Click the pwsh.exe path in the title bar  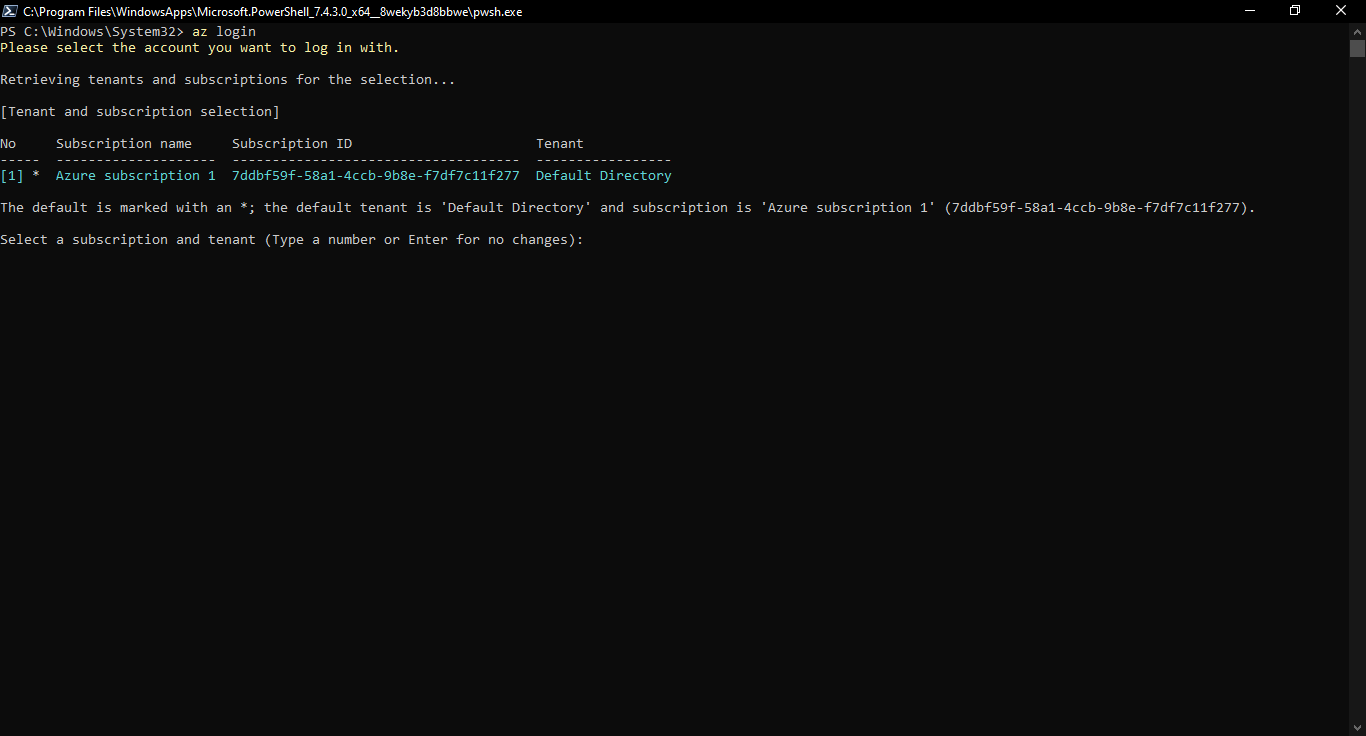[x=272, y=11]
